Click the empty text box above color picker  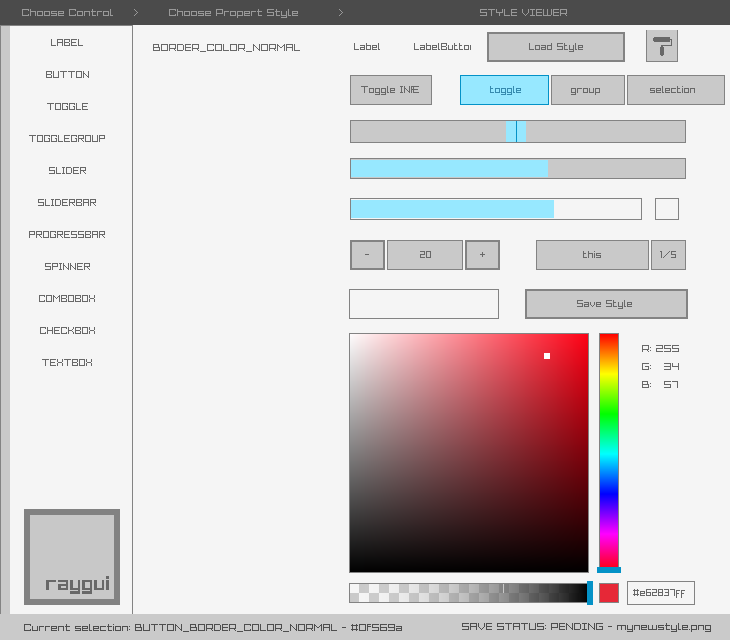coord(424,304)
